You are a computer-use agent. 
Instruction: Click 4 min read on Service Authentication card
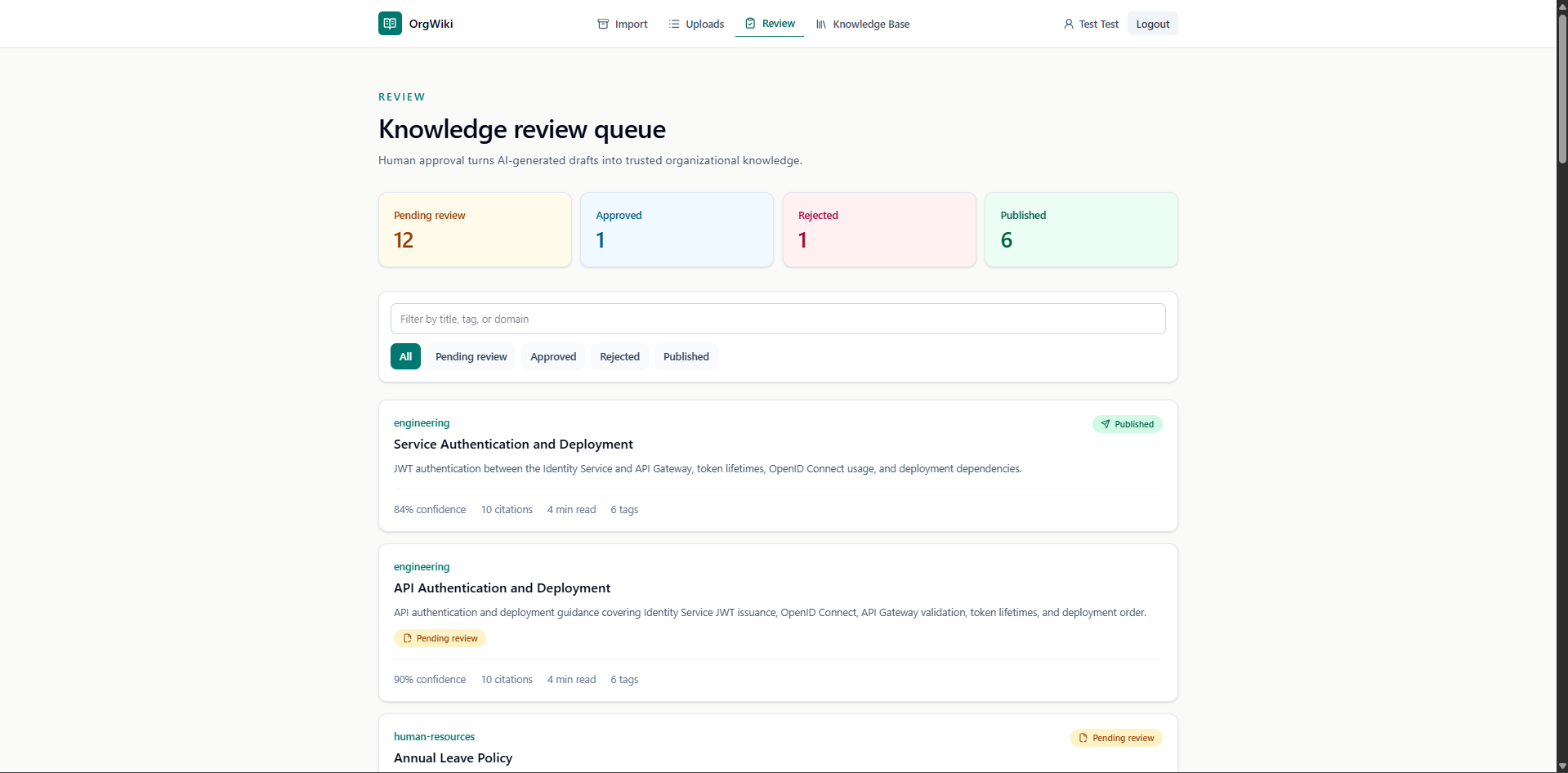click(x=571, y=509)
